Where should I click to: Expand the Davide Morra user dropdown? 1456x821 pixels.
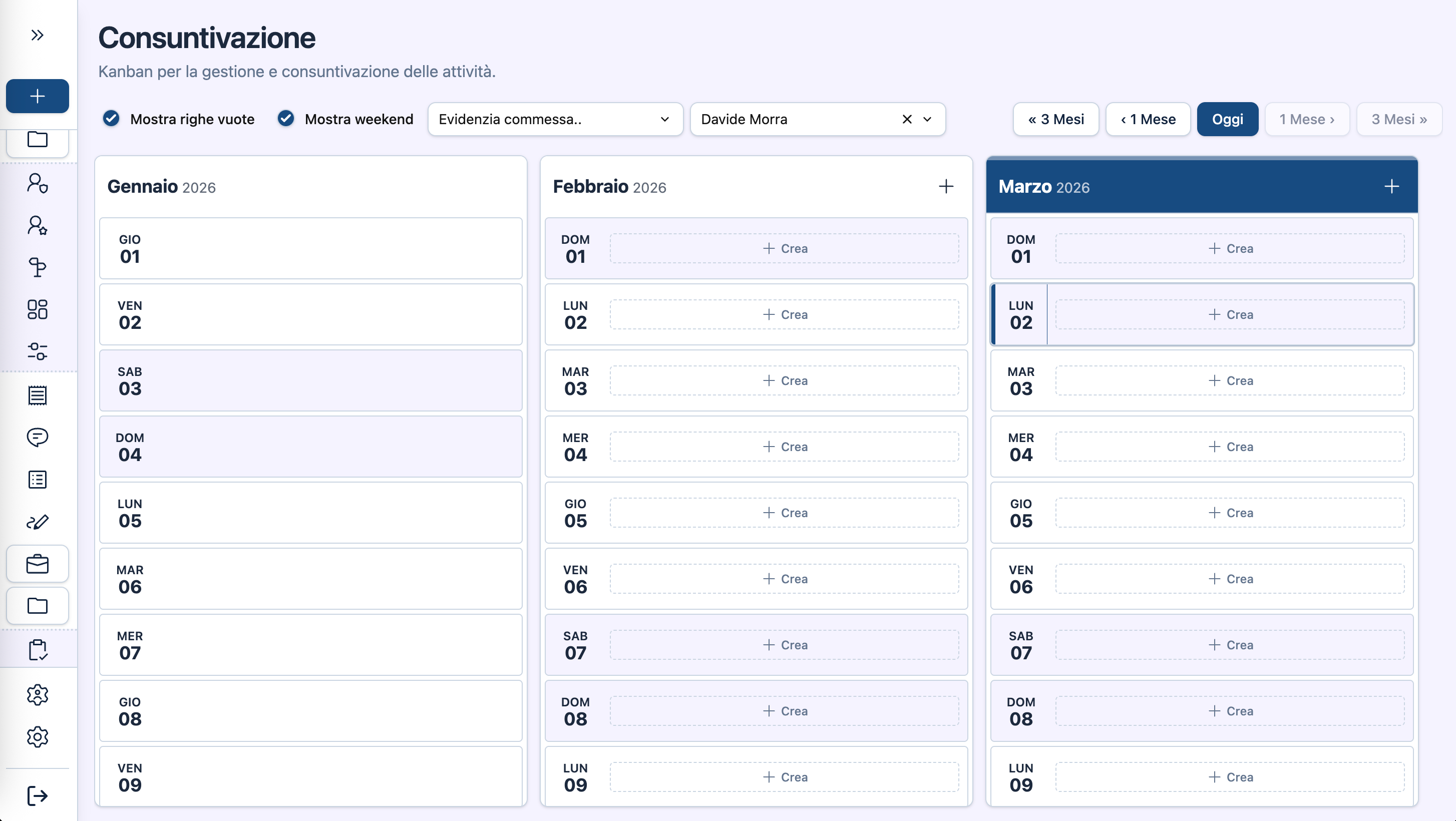[927, 119]
